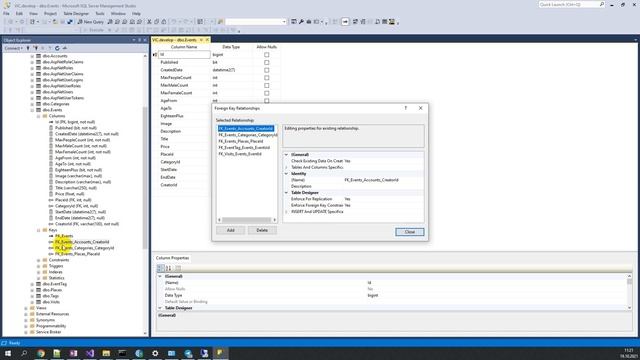Screen dimensions: 640x360
Task: Select FK_Events_Places_PlaceId in relationship list
Action: (x=241, y=141)
